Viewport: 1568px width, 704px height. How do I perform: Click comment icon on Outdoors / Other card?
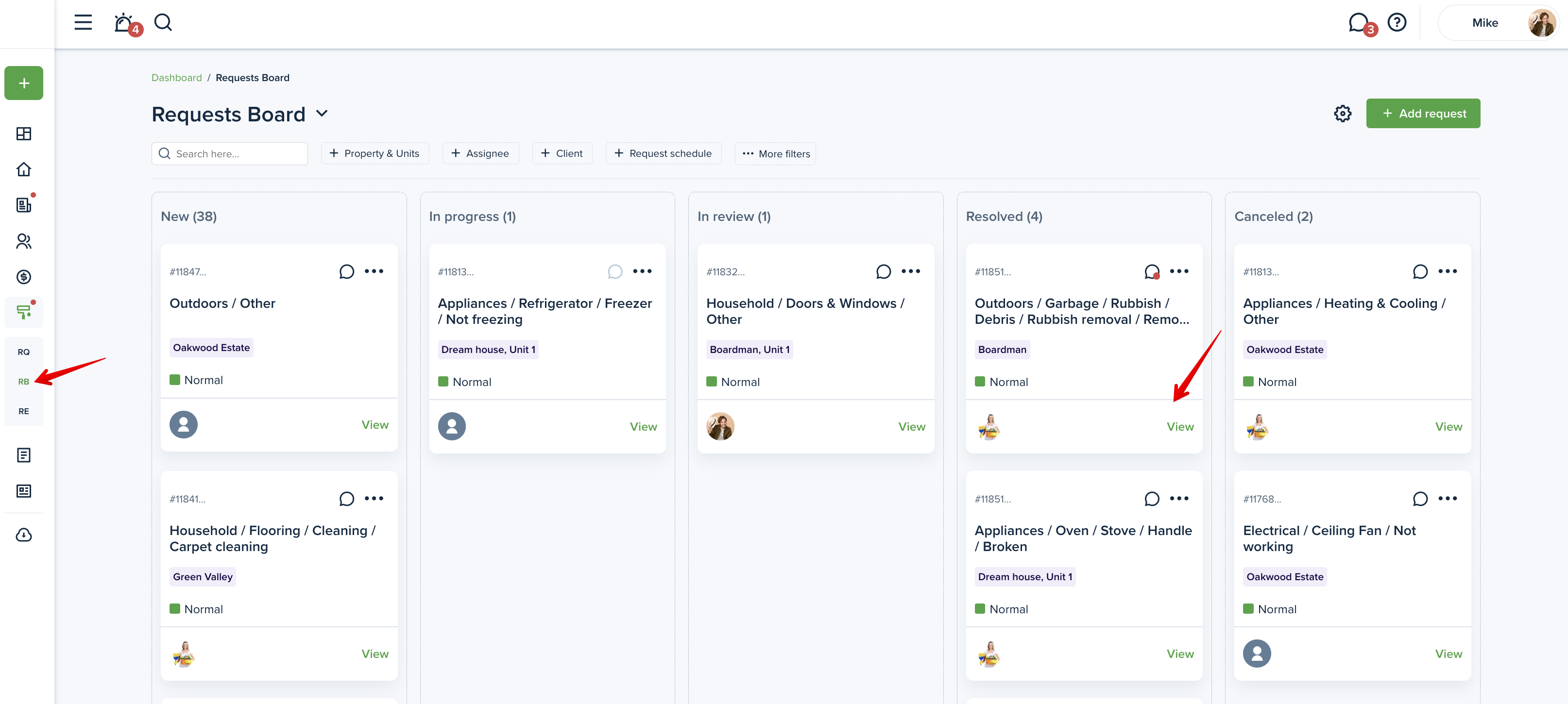(x=346, y=271)
